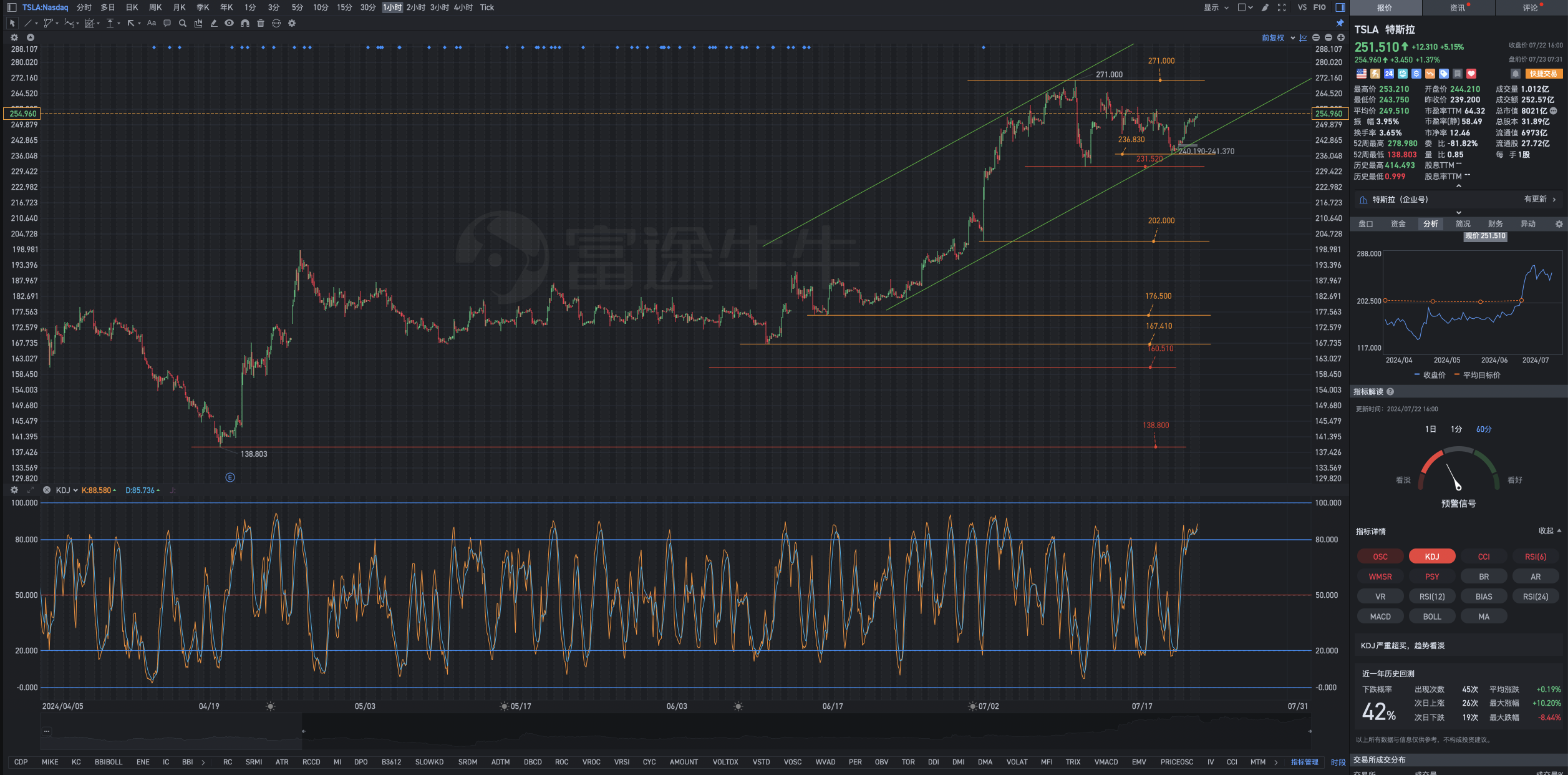1568x775 pixels.
Task: Select the price range measurement tool
Action: click(110, 23)
